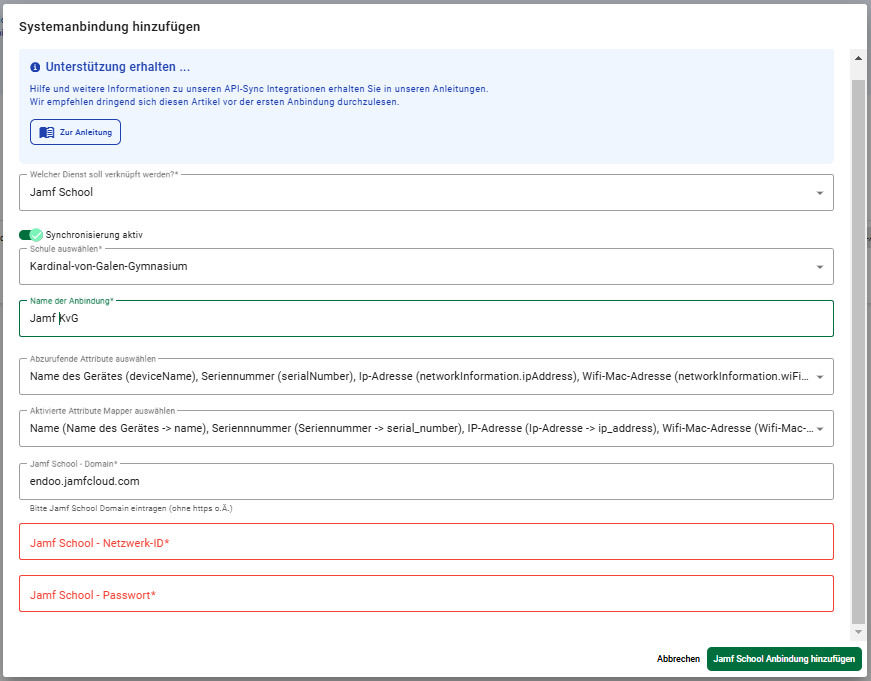
Task: Click the hint text Bitte Jamf School Domain eintragen
Action: 131,508
